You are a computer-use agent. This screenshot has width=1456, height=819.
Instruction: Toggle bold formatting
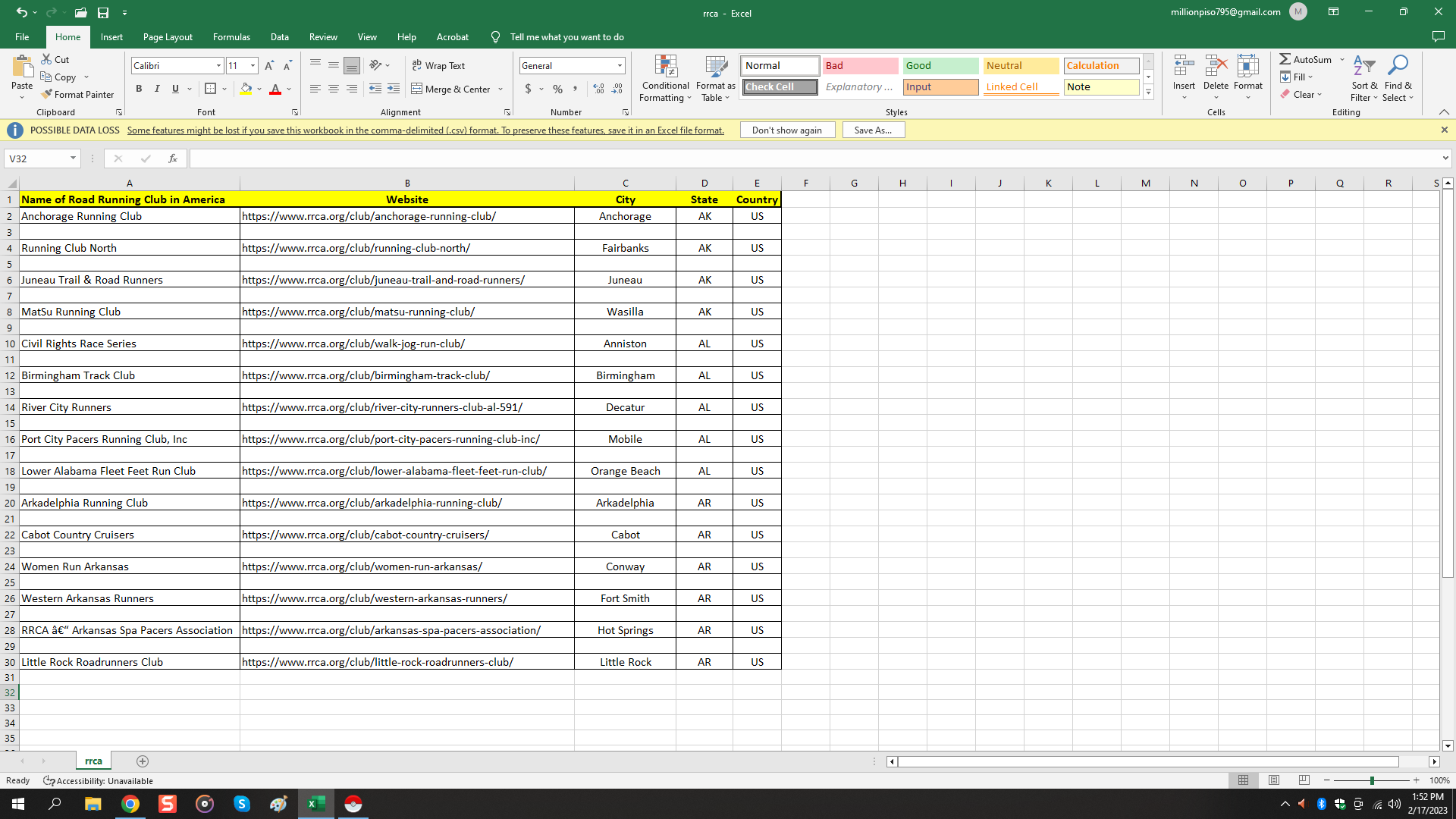pos(139,89)
